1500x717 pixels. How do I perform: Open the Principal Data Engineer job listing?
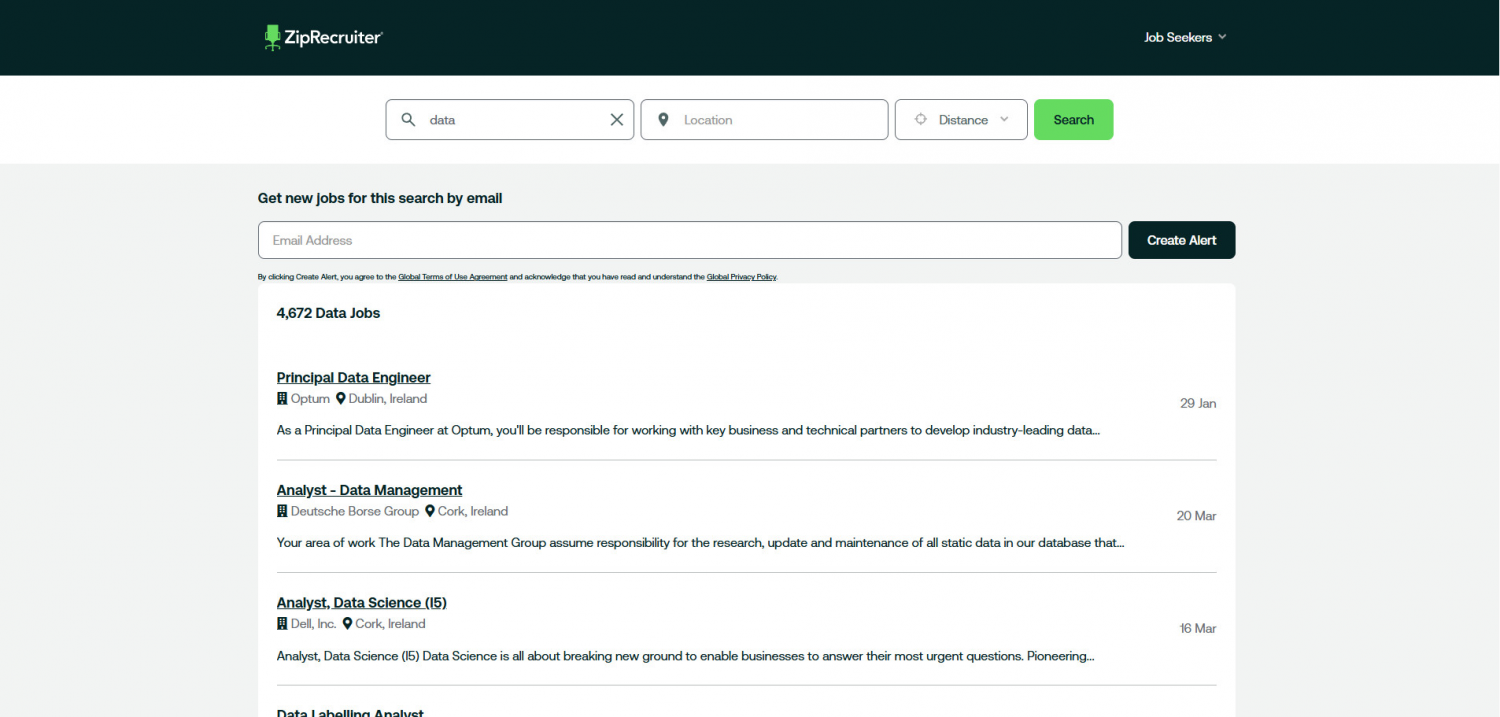(x=354, y=378)
